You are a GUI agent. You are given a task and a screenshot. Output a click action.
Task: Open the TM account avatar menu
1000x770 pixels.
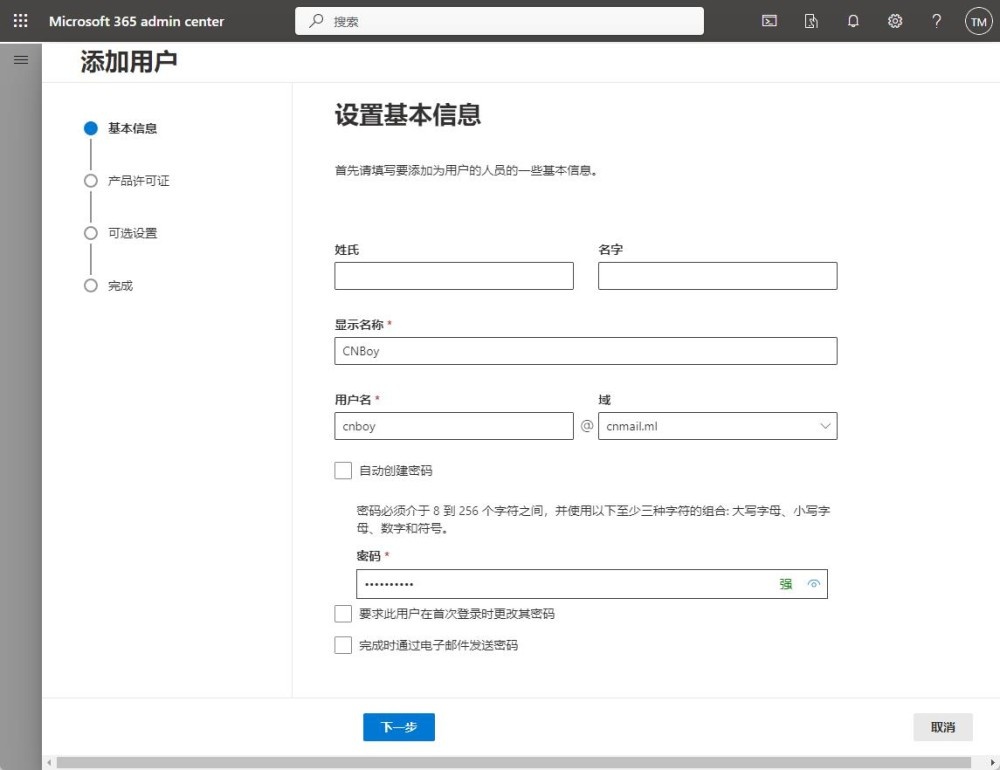click(x=978, y=21)
